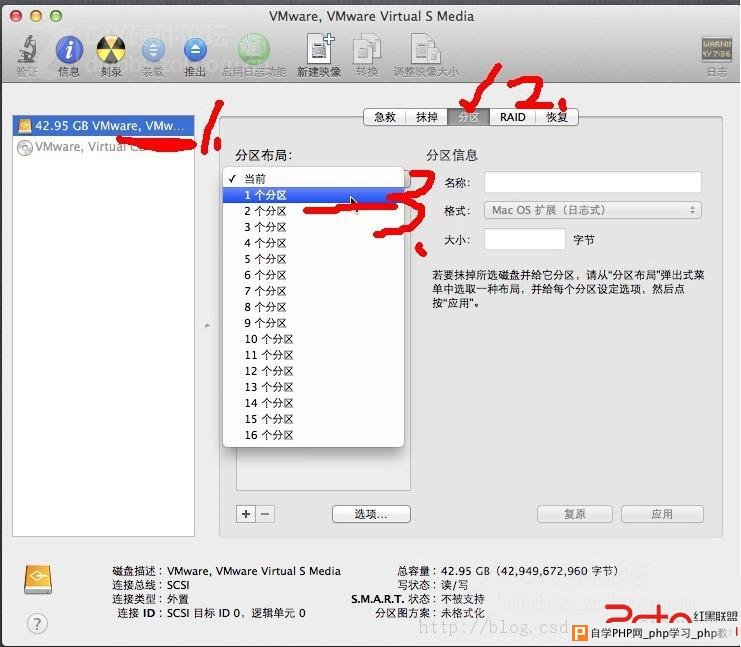Viewport: 741px width, 647px height.
Task: Open the Info (信息) toolbar icon
Action: tap(69, 50)
